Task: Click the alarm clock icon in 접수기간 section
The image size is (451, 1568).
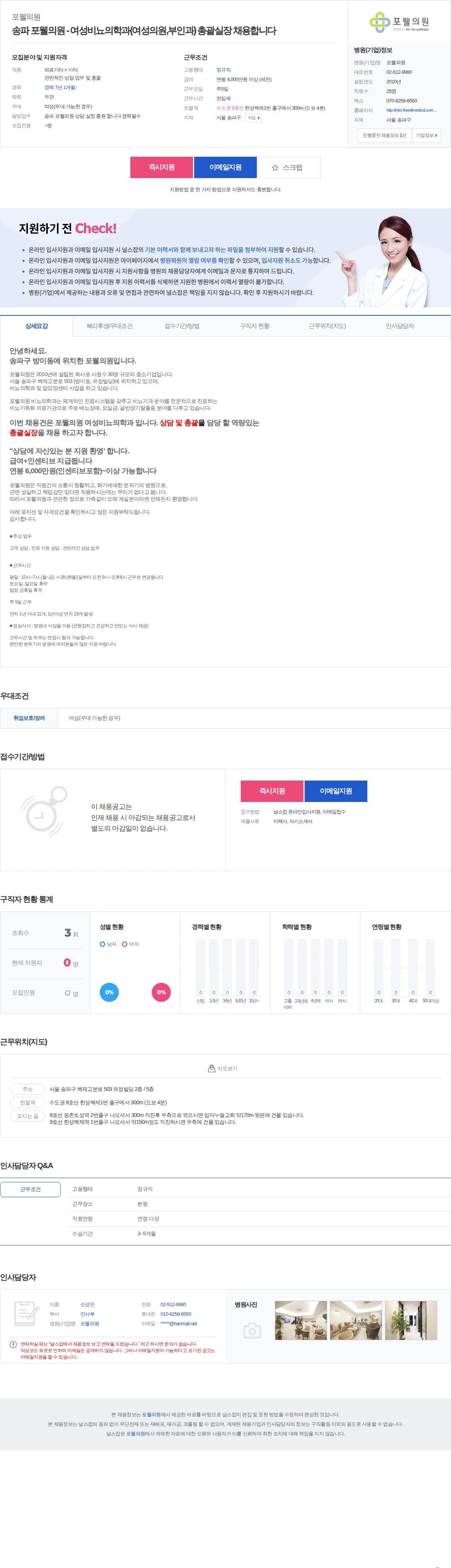Action: coord(43,812)
